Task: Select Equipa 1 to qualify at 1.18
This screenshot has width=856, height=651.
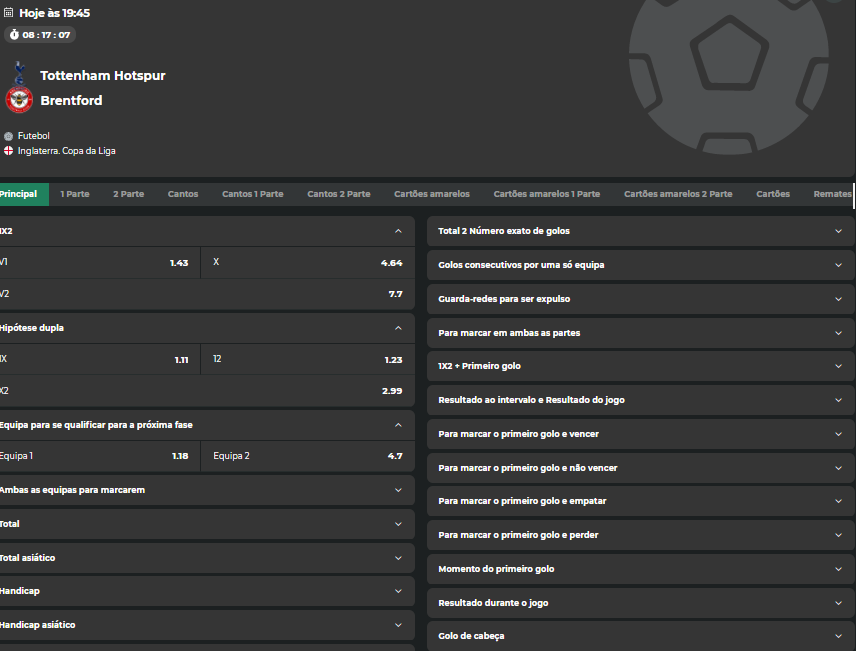Action: point(99,456)
